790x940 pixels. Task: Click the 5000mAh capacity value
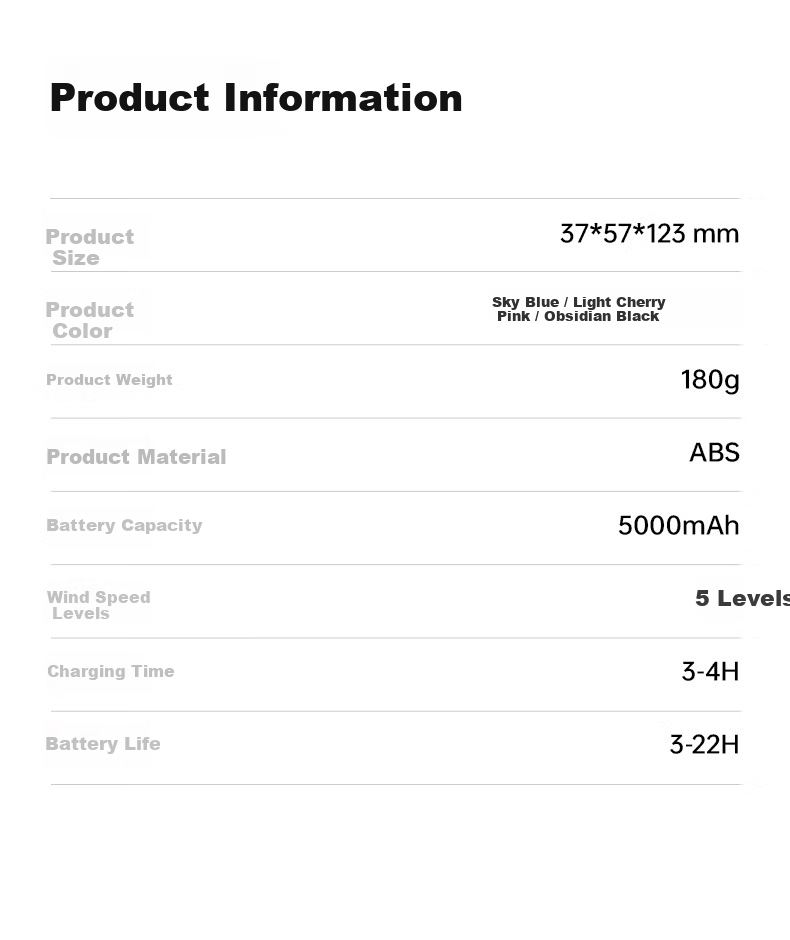click(679, 526)
